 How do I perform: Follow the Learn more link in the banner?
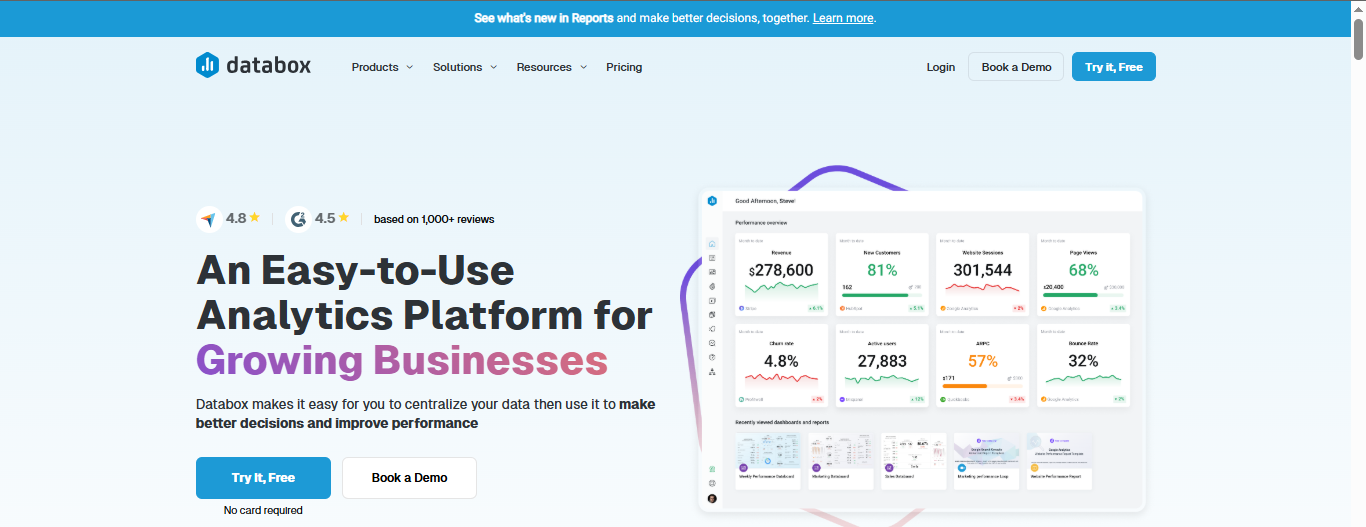point(843,18)
